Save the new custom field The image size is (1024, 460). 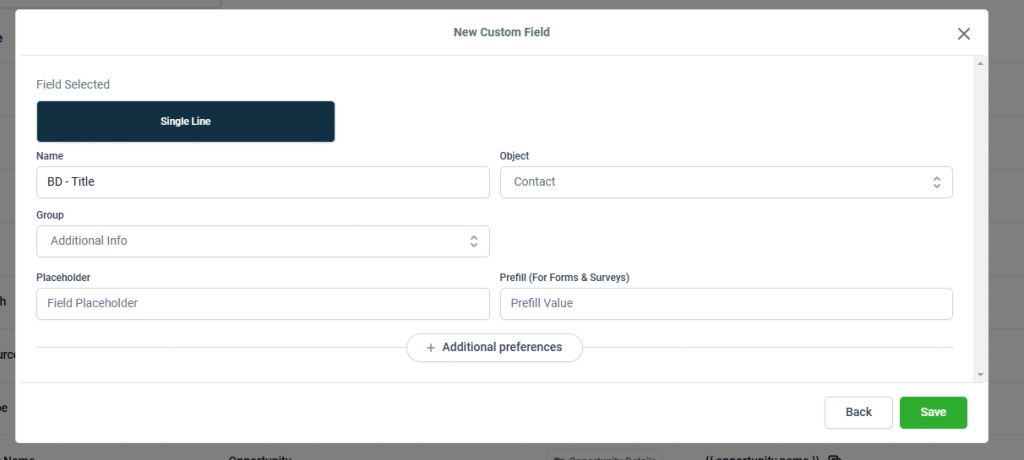(933, 412)
